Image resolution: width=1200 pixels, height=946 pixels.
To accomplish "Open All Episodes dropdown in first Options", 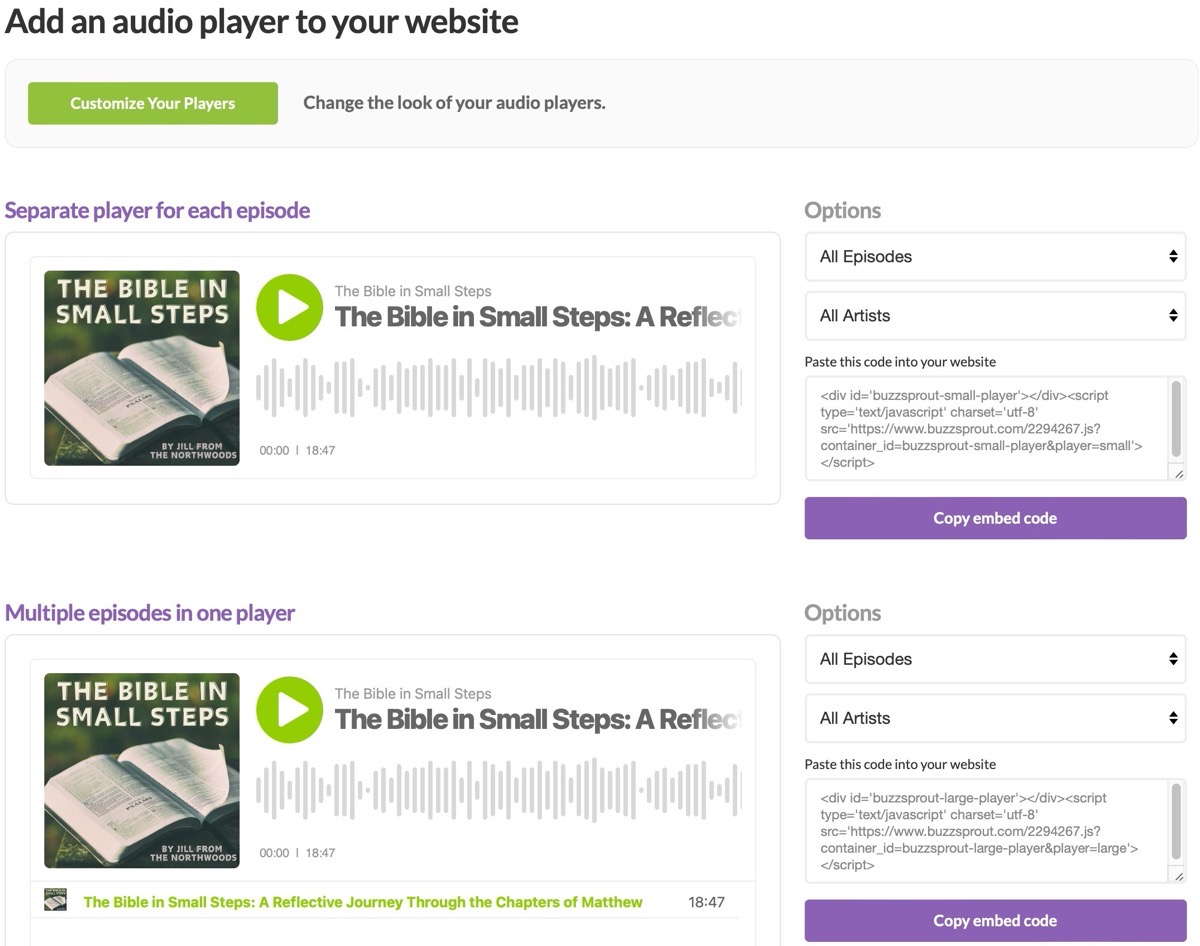I will coord(995,257).
